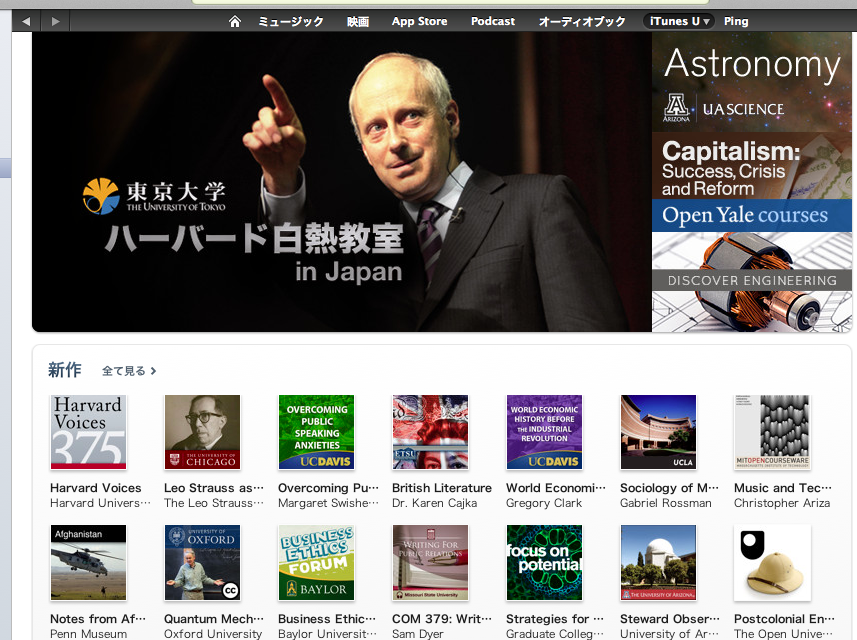Click the Quantum Mech… title link
The image size is (857, 640).
(214, 619)
